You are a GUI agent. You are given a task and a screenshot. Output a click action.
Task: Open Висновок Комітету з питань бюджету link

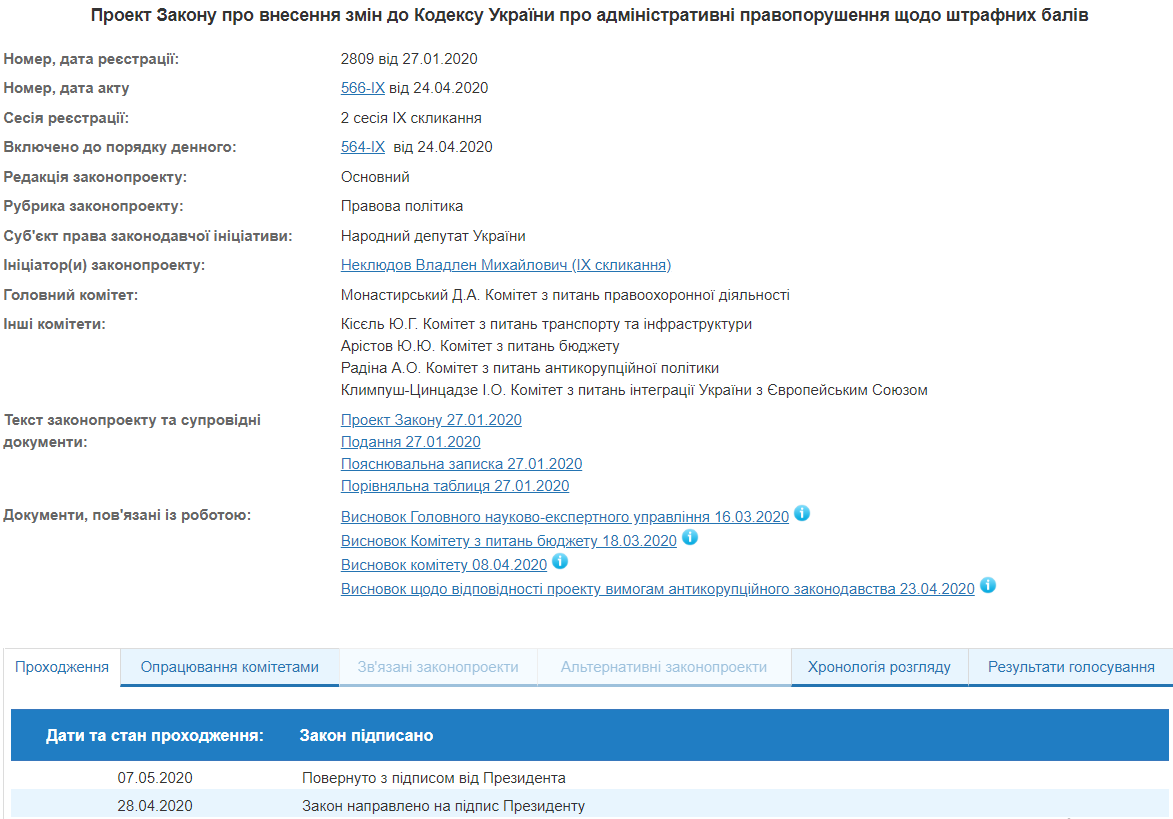click(508, 541)
